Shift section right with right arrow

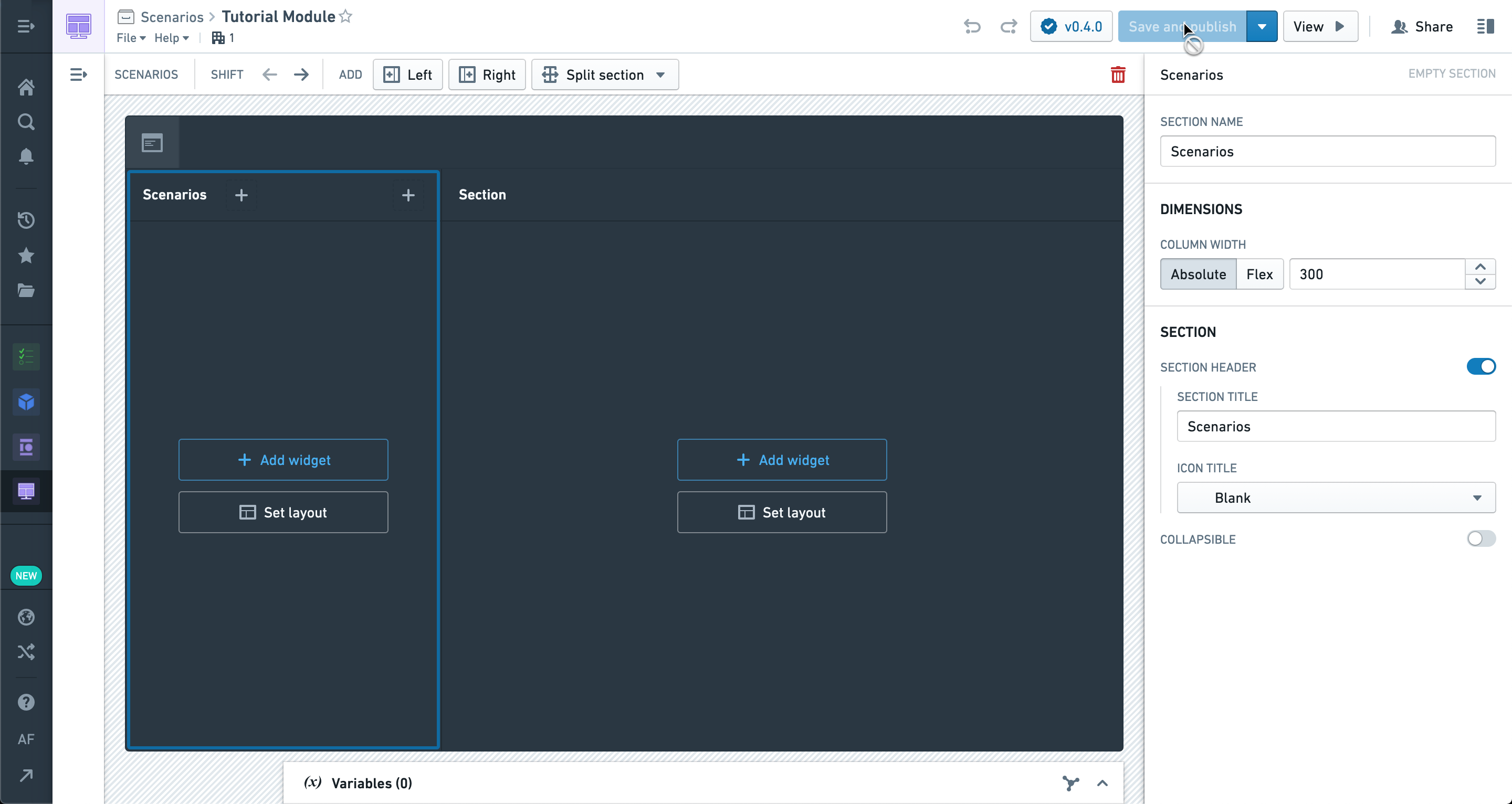pos(301,75)
